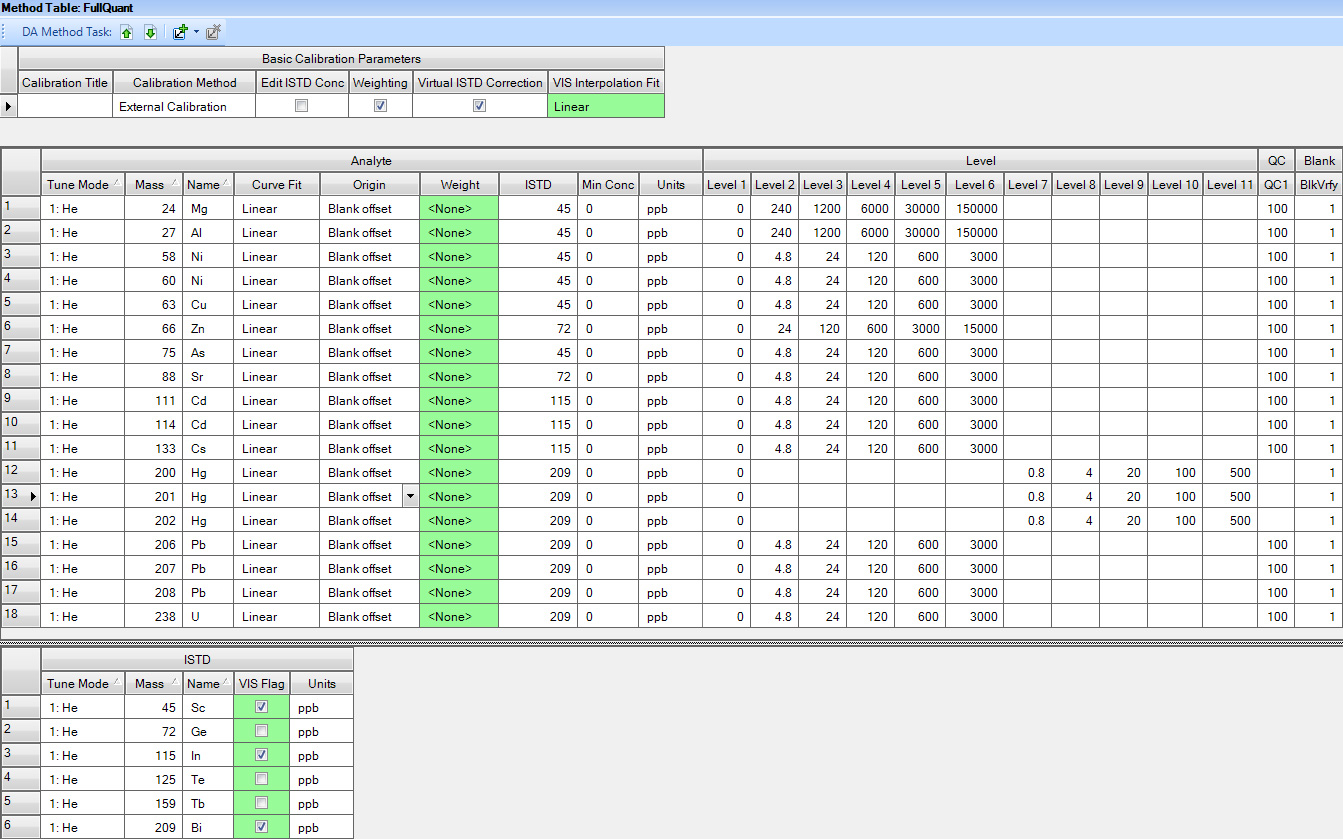Open dropdown arrow beside the add icon

pyautogui.click(x=196, y=32)
